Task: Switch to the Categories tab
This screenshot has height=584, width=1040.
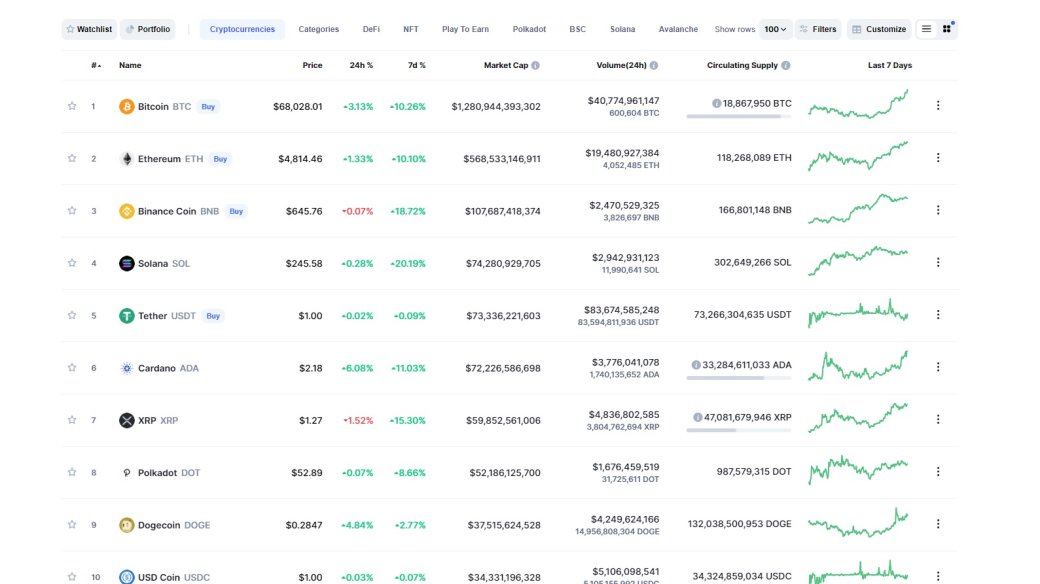Action: click(x=318, y=29)
